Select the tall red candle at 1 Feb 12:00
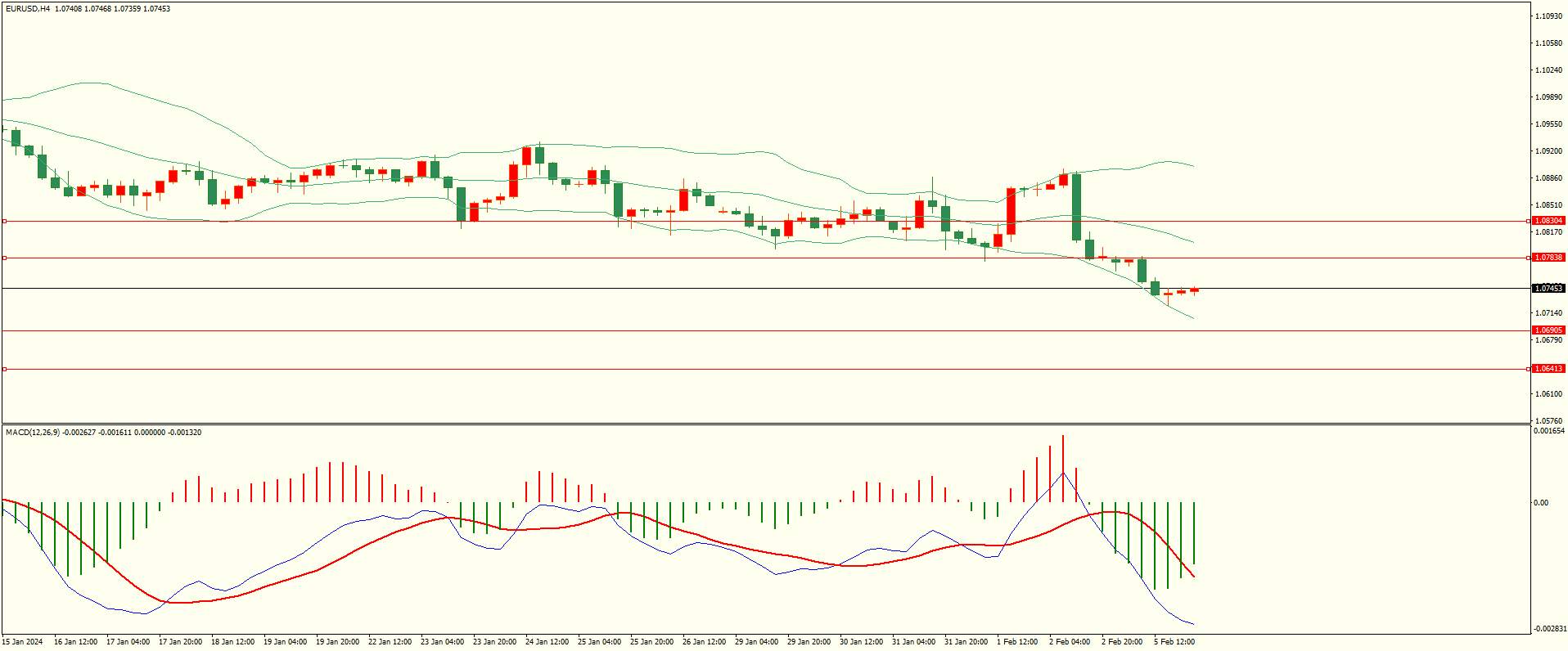 [x=1011, y=211]
